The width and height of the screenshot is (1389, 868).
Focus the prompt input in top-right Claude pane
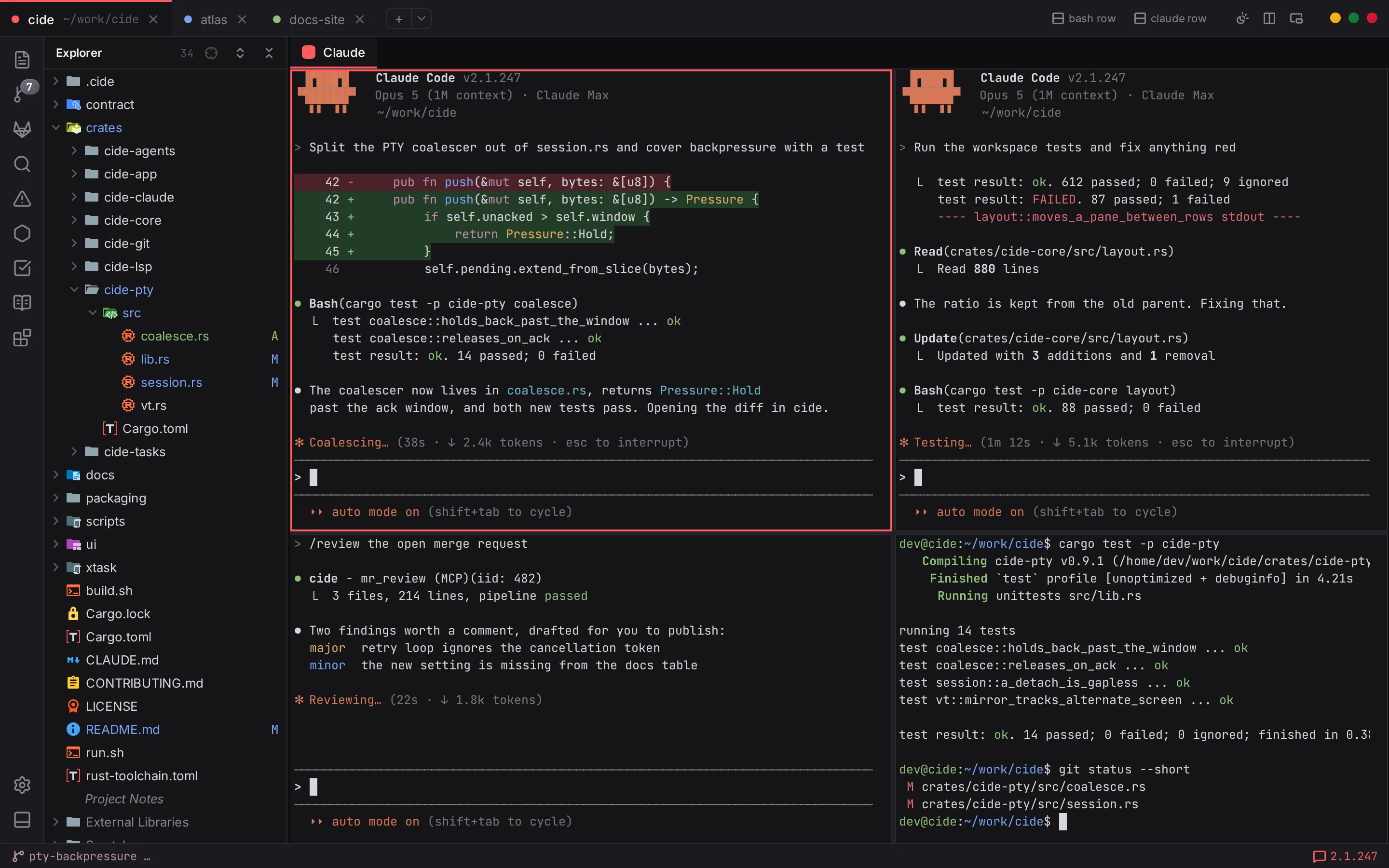point(1134,477)
